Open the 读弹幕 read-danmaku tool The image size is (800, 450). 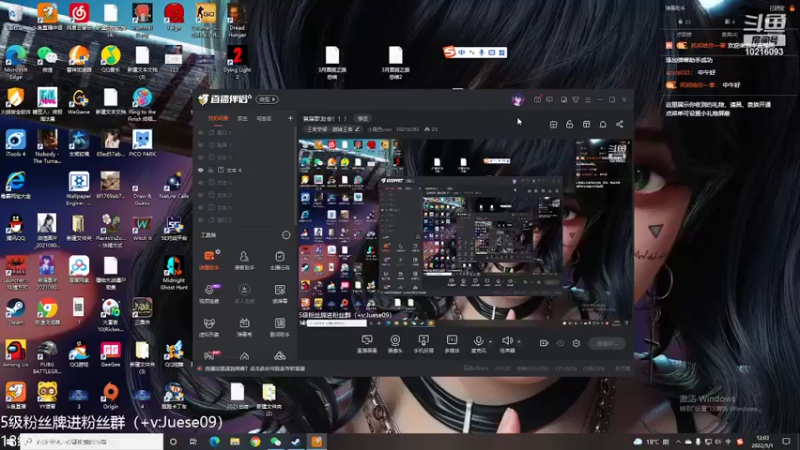click(280, 294)
